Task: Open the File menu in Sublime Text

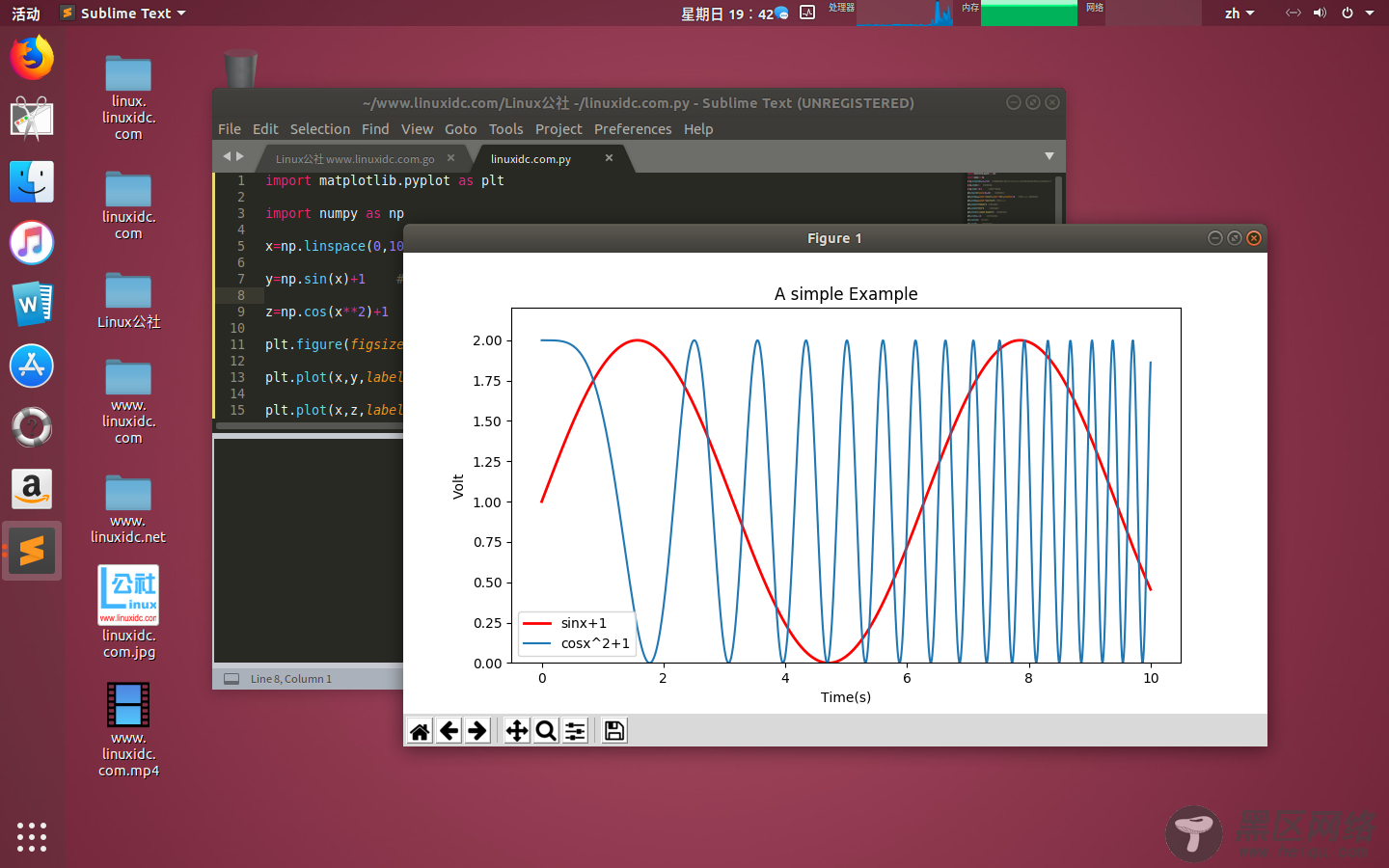Action: (230, 129)
